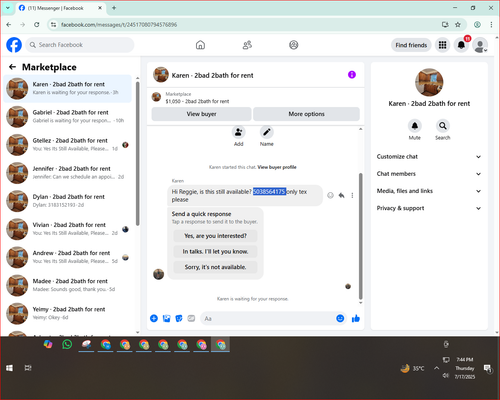Open a new browser tab
This screenshot has height=400, width=500.
(x=114, y=8)
